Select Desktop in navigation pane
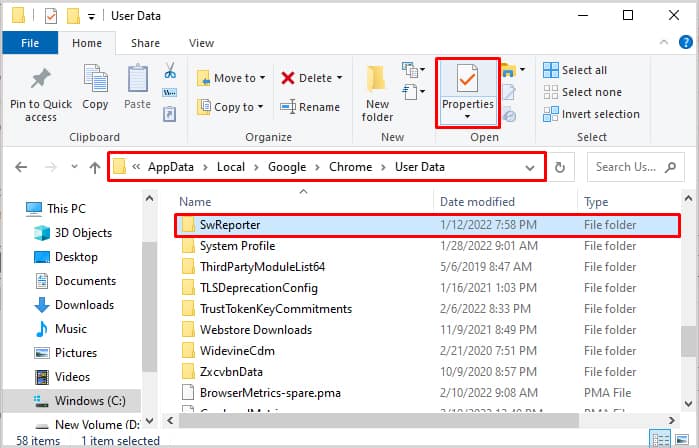 click(x=66, y=257)
